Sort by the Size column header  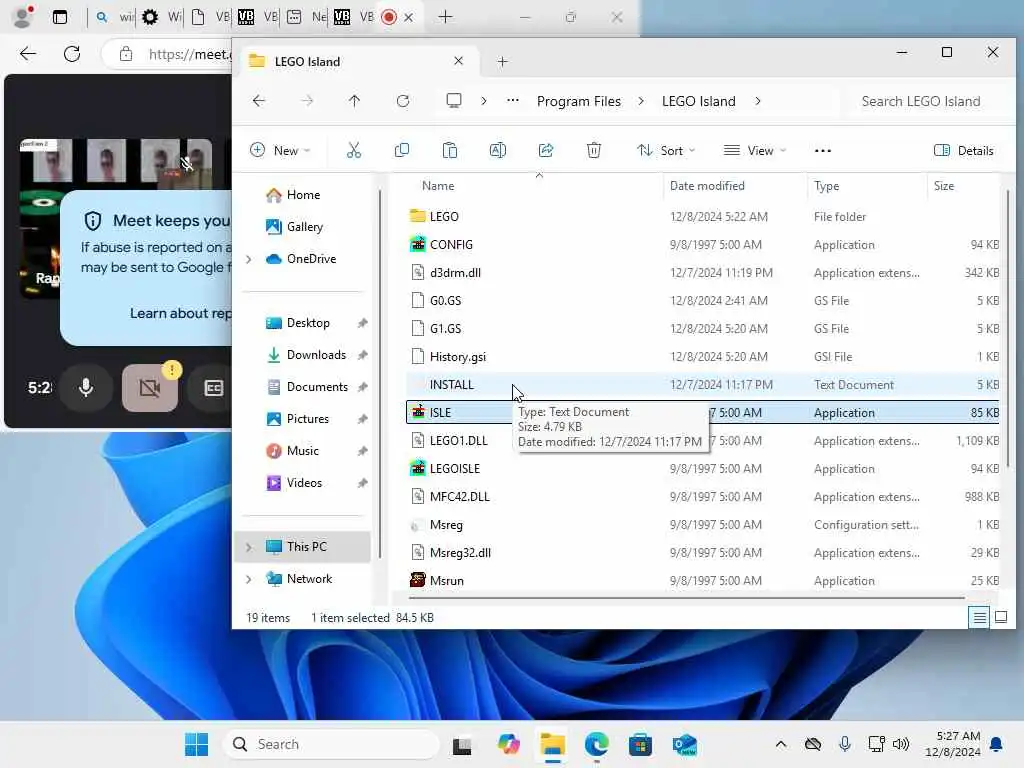[x=944, y=186]
